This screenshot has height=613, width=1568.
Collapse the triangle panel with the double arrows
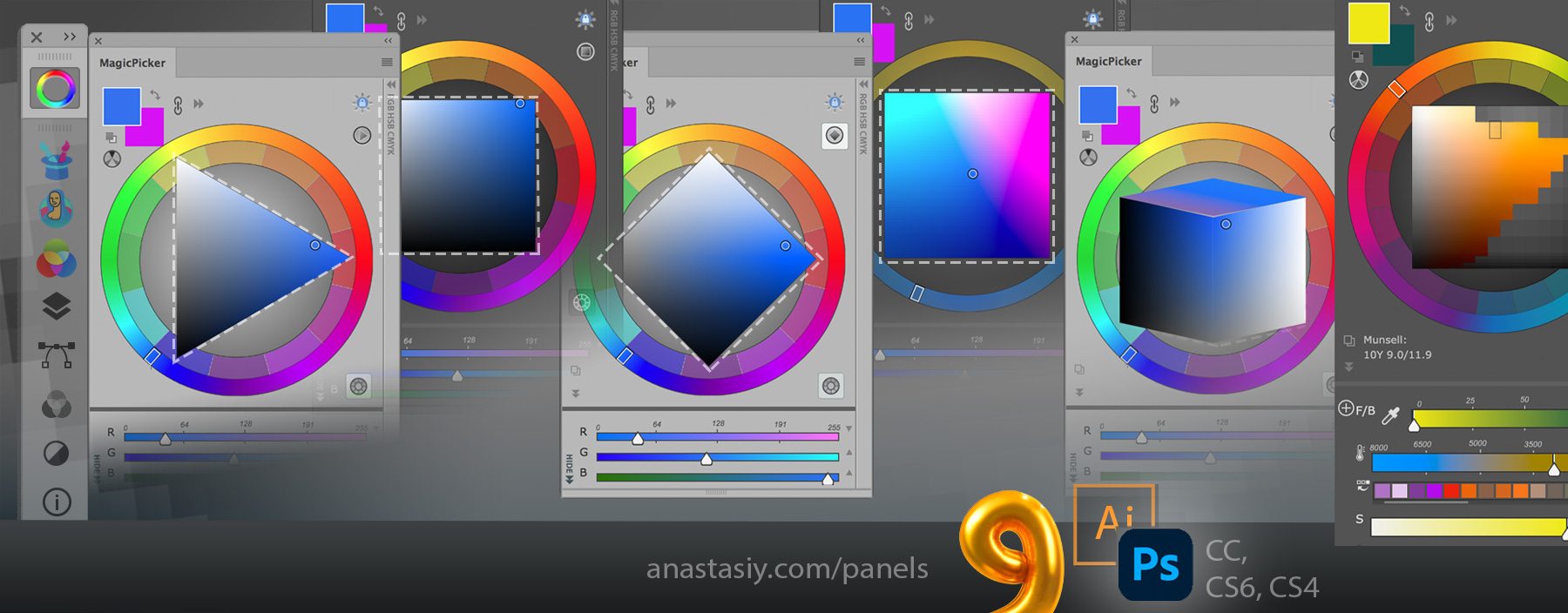(x=389, y=40)
